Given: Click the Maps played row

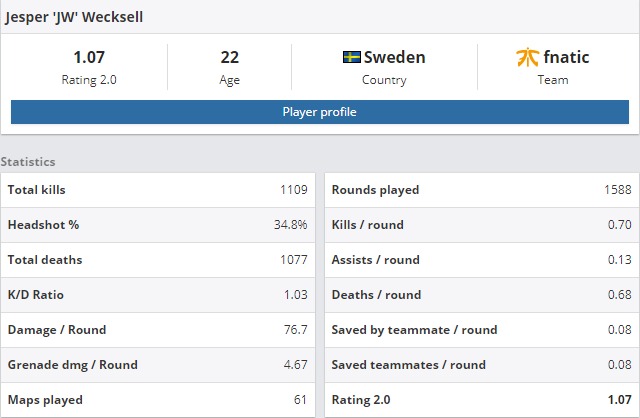Looking at the screenshot, I should [158, 400].
